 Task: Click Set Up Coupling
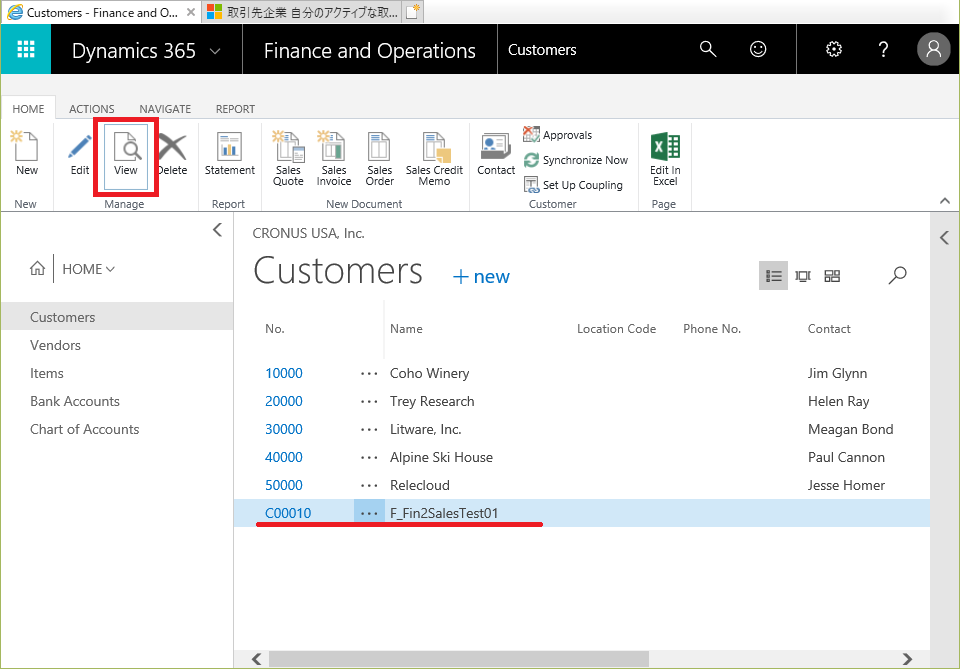(573, 185)
